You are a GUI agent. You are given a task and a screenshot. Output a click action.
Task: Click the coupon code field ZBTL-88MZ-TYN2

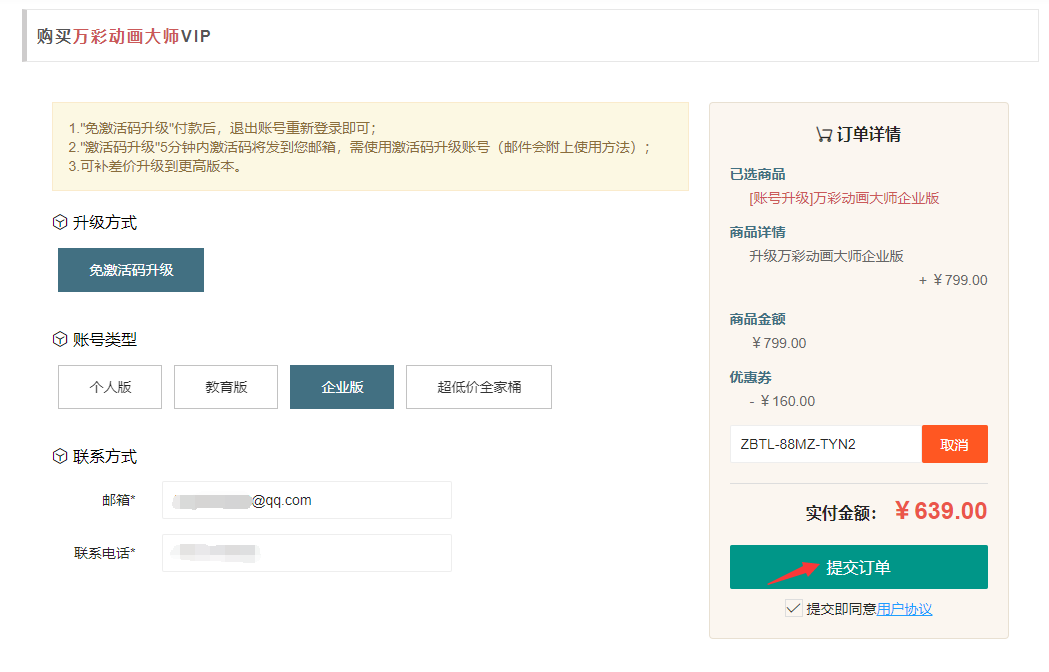point(826,444)
